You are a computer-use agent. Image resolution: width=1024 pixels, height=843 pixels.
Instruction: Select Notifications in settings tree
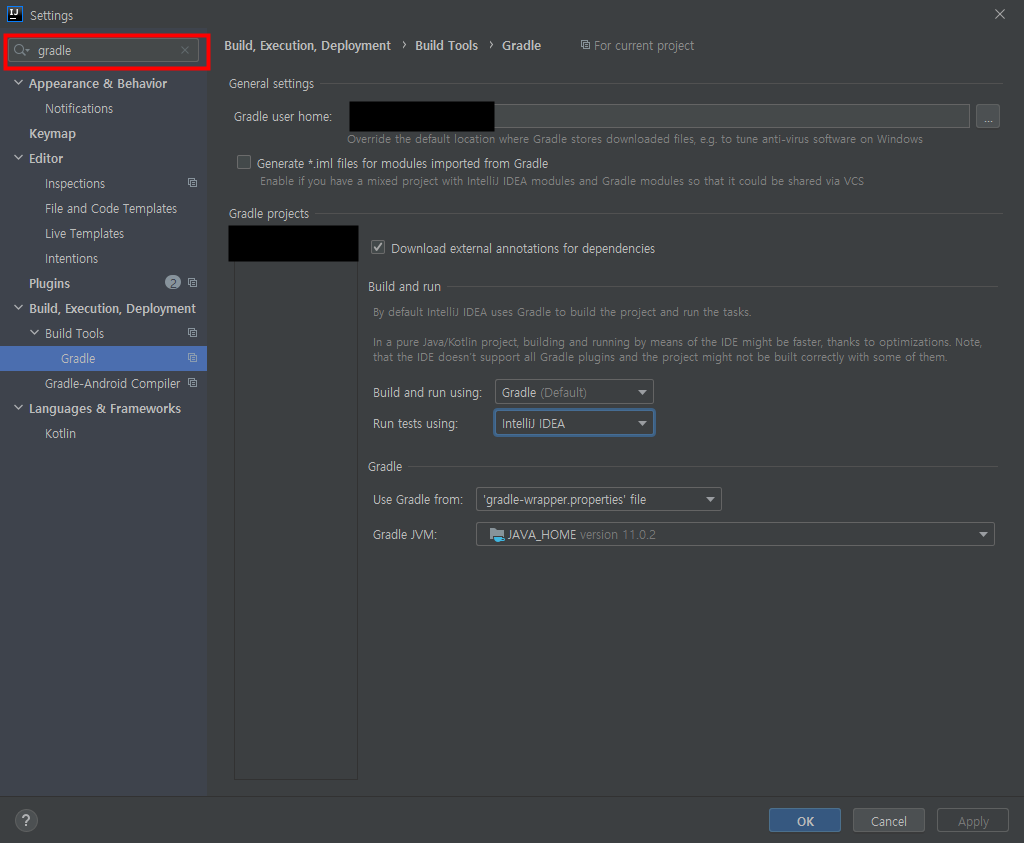tap(79, 108)
